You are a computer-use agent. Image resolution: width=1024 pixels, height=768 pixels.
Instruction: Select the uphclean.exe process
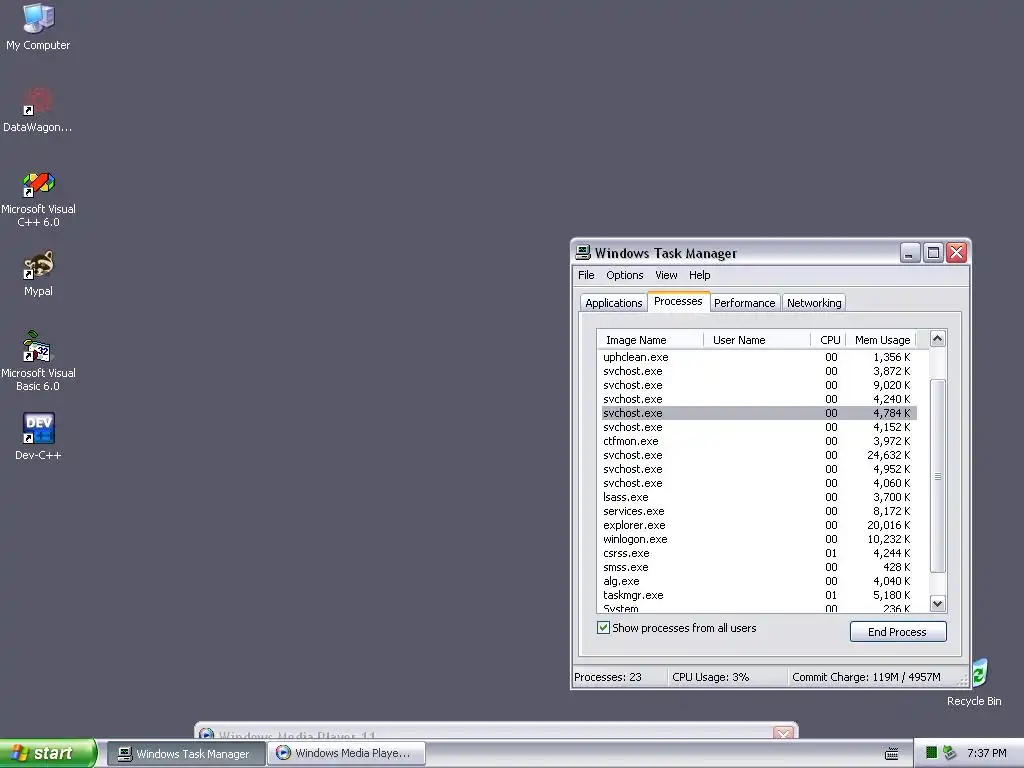click(x=759, y=357)
